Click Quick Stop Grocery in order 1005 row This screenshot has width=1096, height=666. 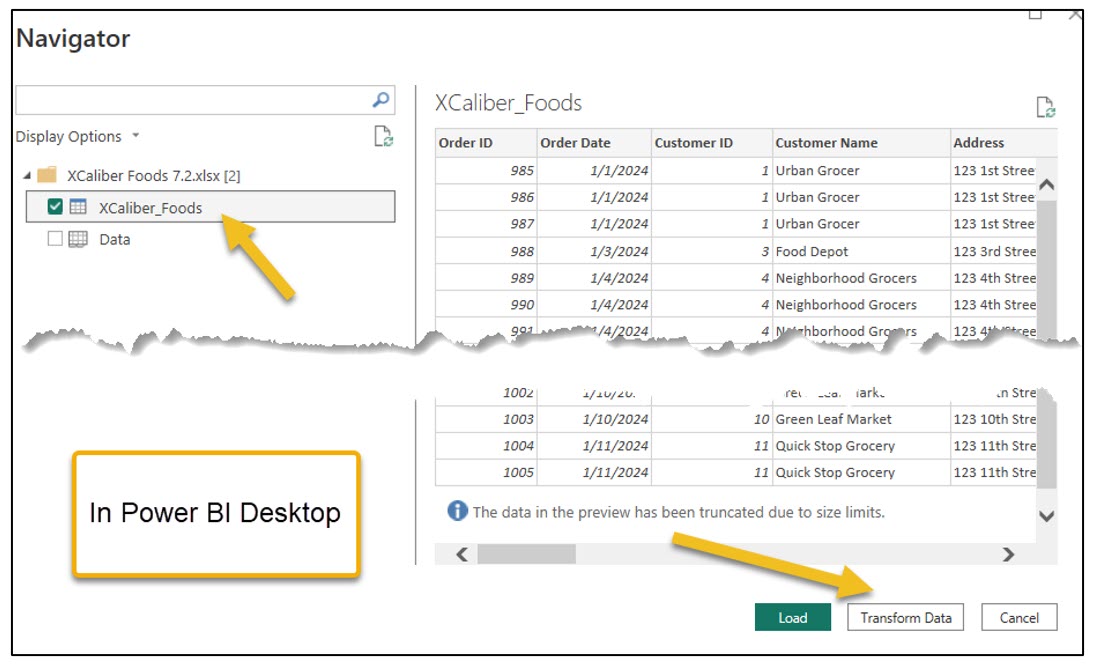coord(861,472)
